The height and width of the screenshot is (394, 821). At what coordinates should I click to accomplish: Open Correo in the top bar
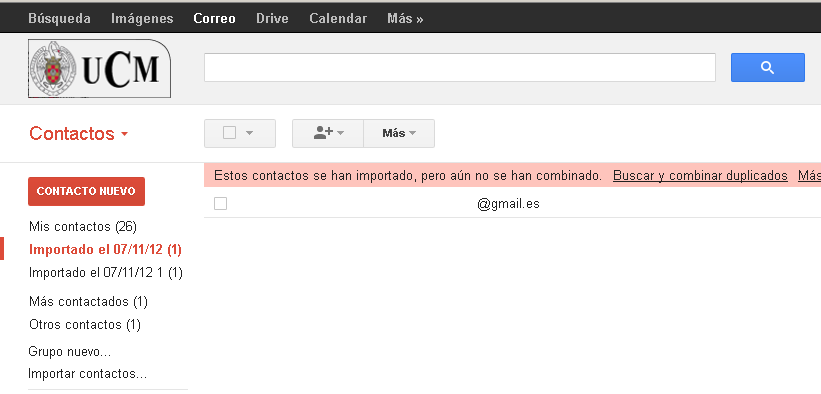tap(214, 18)
